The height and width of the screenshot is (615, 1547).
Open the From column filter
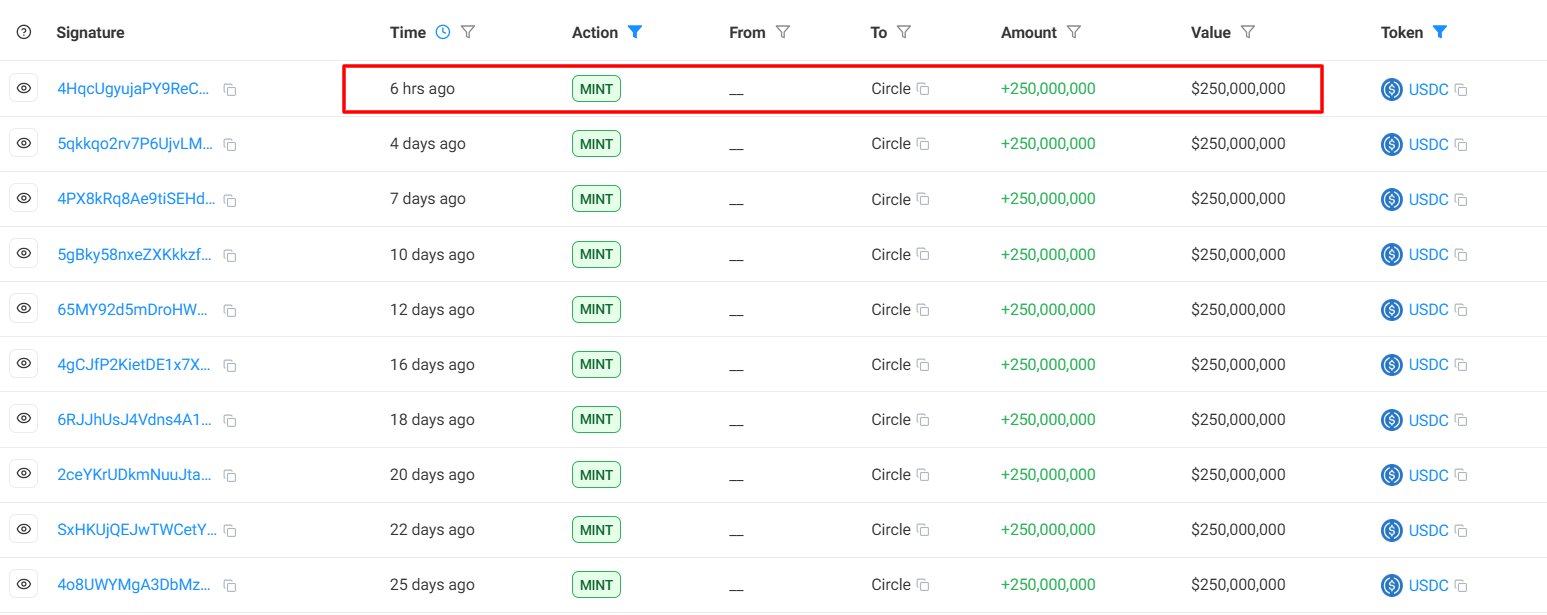tap(783, 32)
